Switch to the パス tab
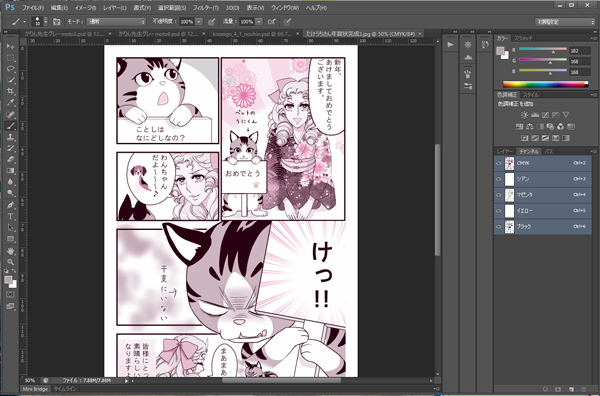 [x=549, y=152]
